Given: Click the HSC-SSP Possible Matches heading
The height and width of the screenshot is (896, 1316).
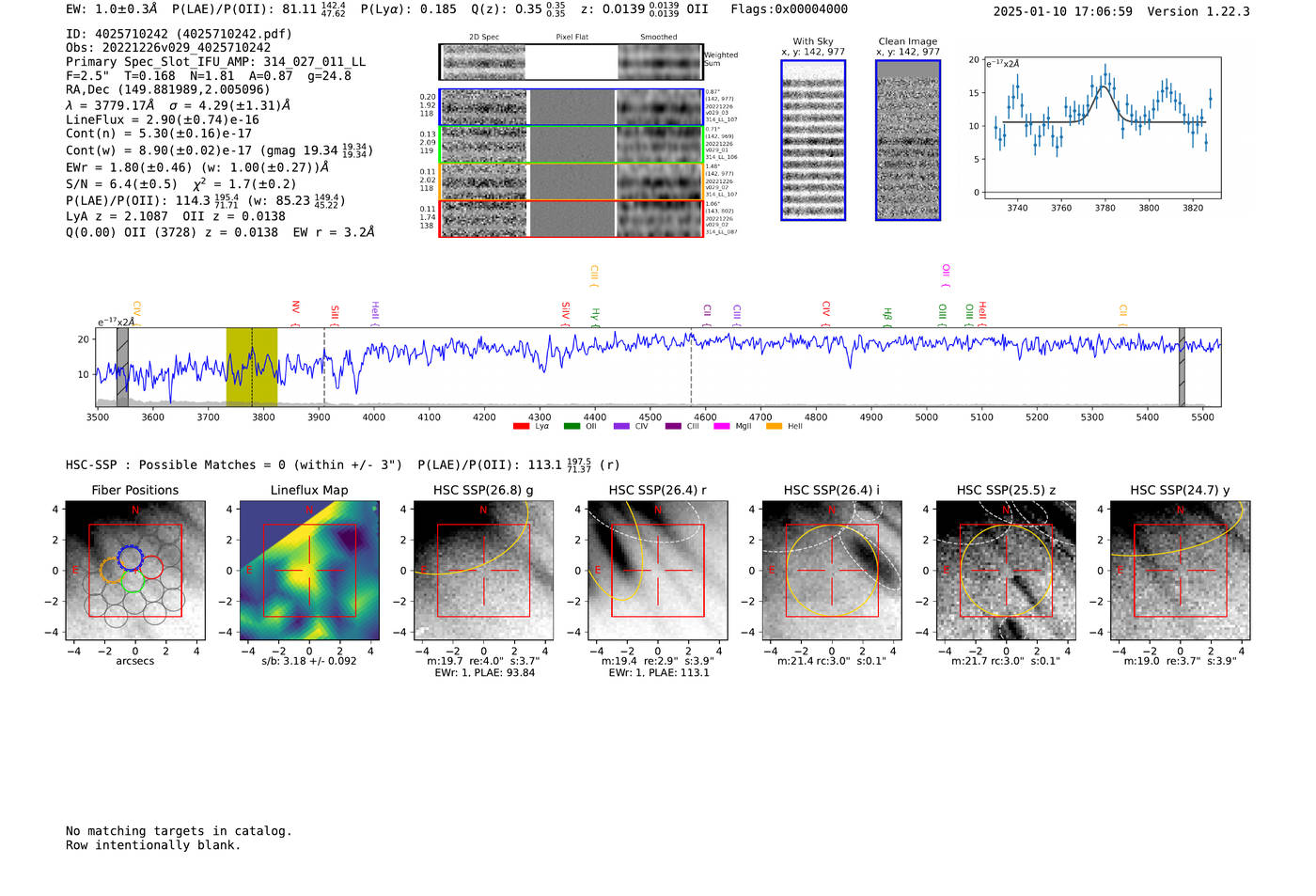Looking at the screenshot, I should pyautogui.click(x=233, y=465).
